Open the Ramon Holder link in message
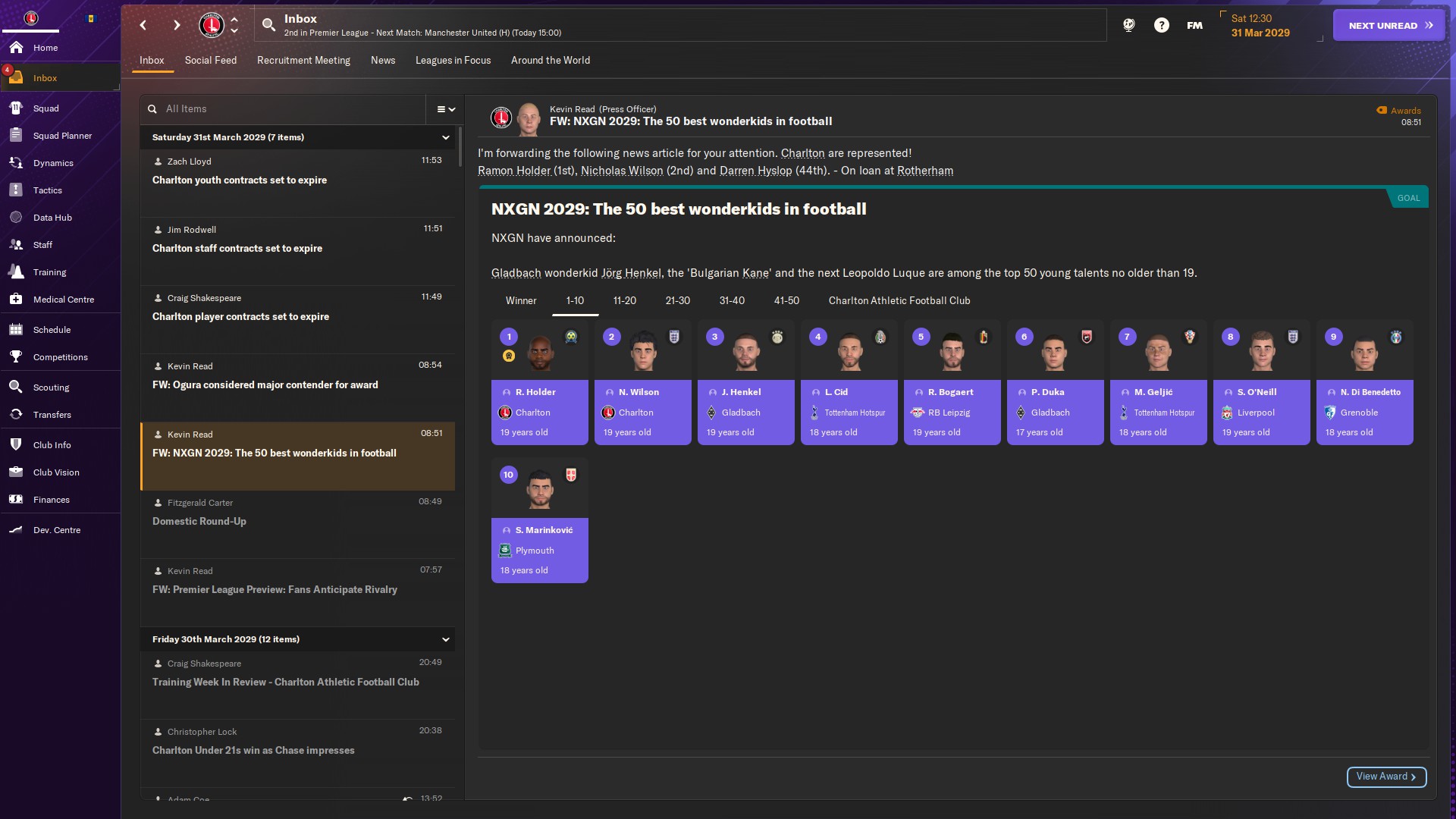The image size is (1456, 819). pos(514,171)
